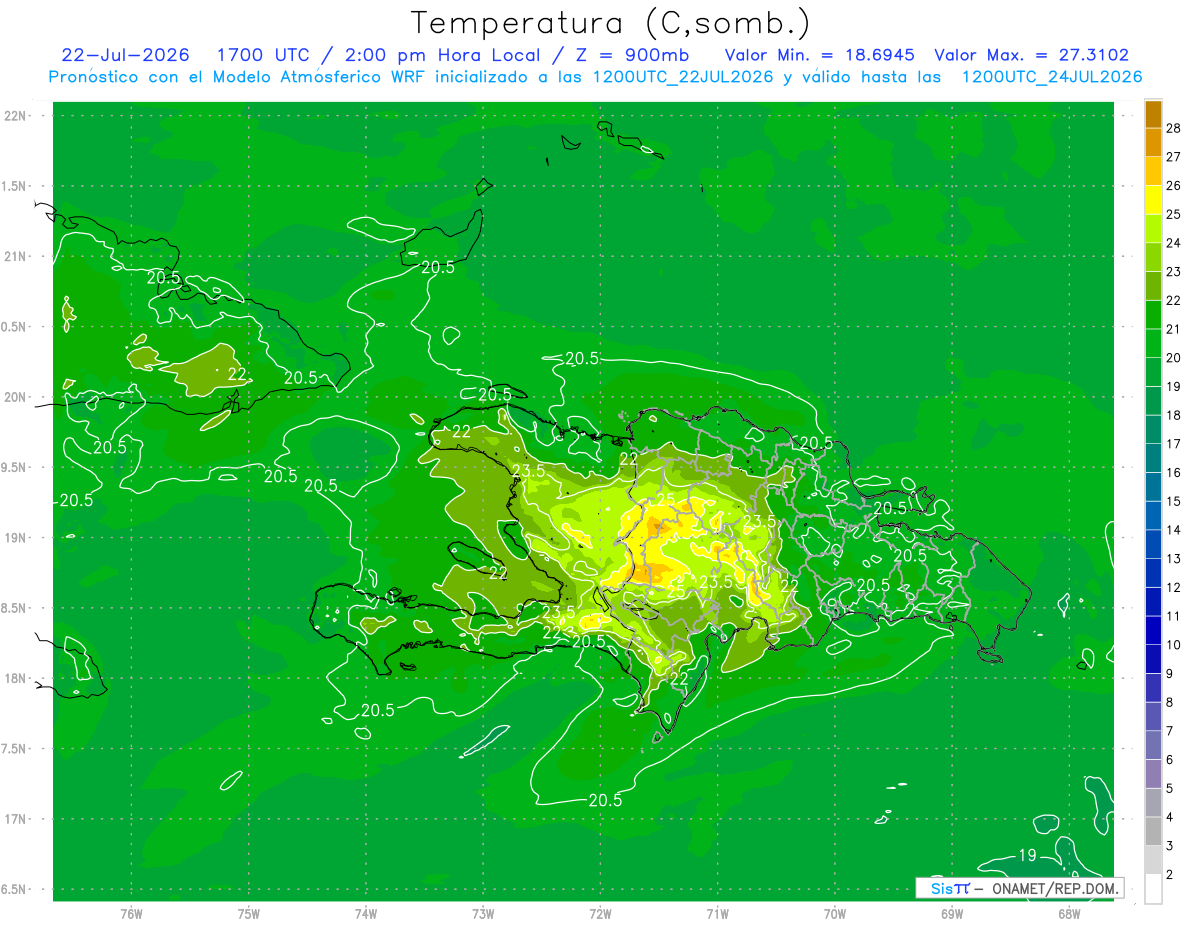Click the "73W" longitude axis label
The image size is (1200, 927).
pyautogui.click(x=483, y=914)
